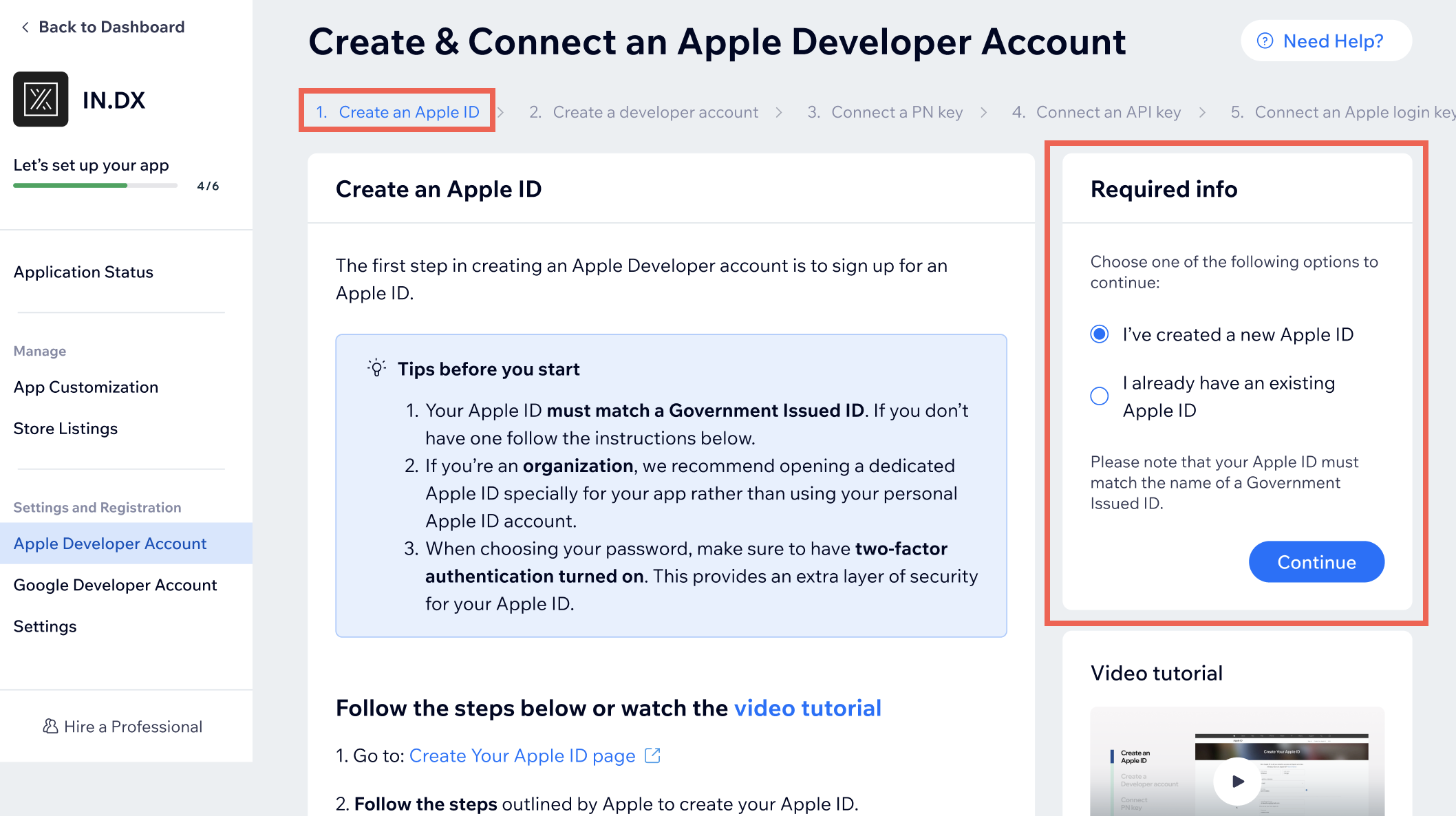
Task: Click the Create a developer account step tab
Action: coord(643,112)
